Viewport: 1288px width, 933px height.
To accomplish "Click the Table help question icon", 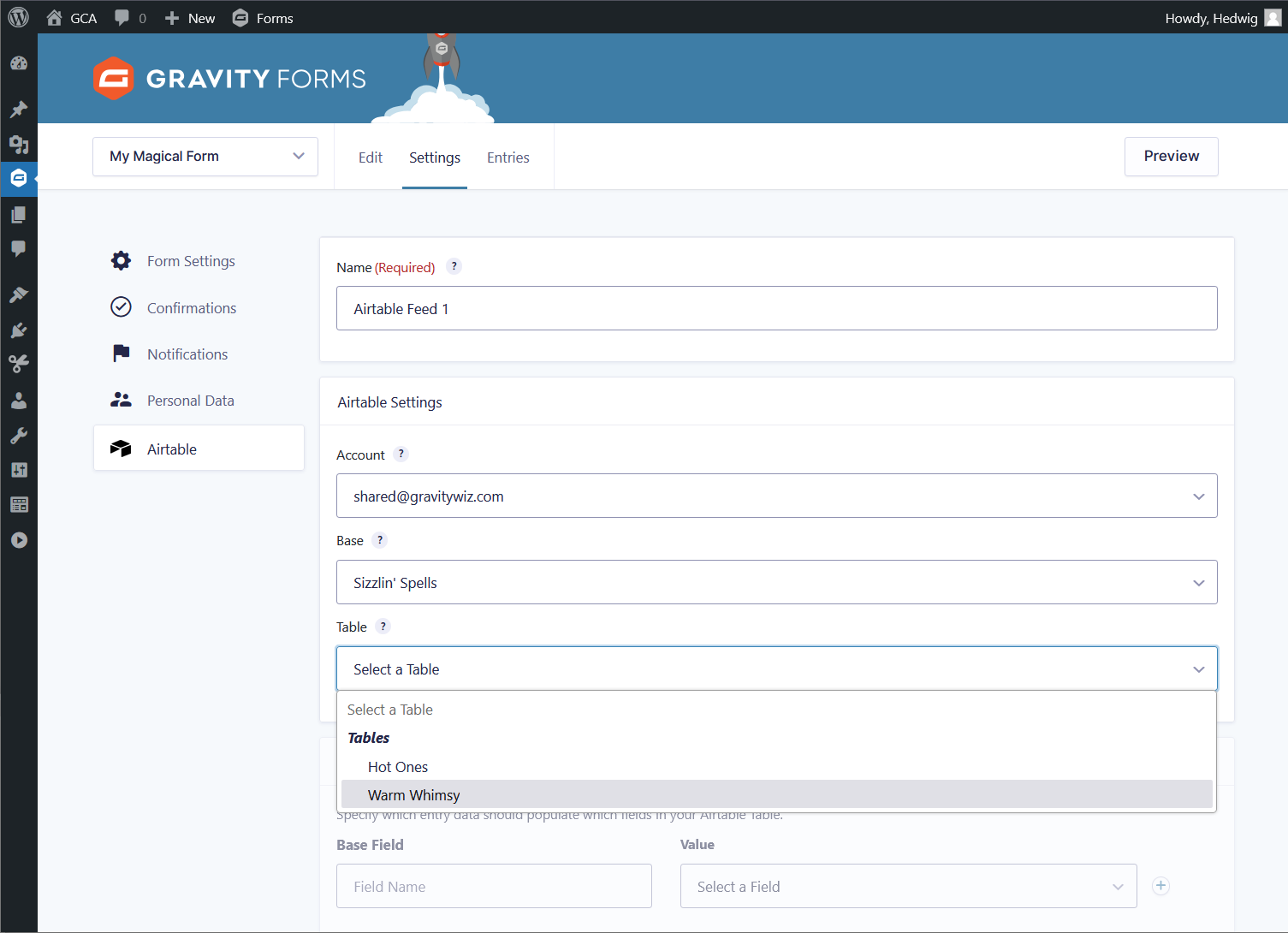I will point(383,626).
